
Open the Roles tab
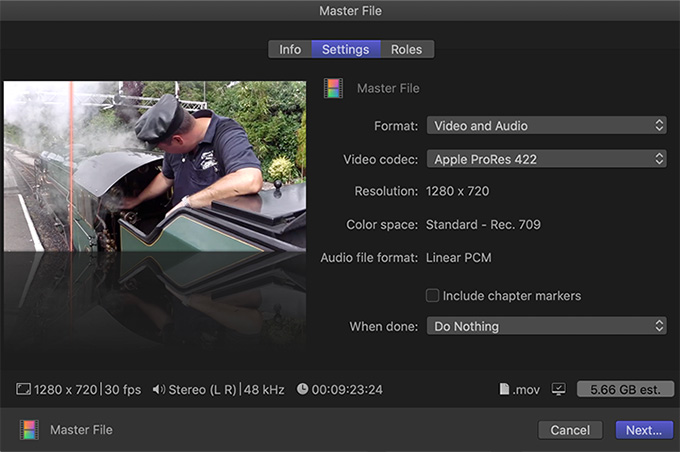click(x=407, y=49)
